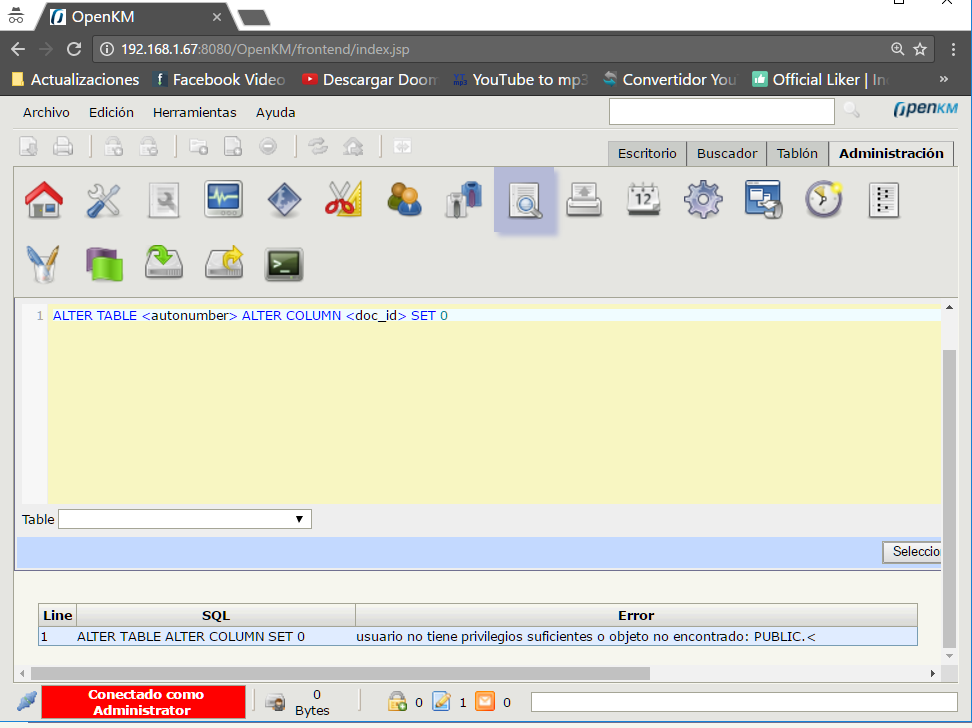The image size is (972, 728).
Task: Expand the bookmarks bar overflow chevron
Action: (x=943, y=79)
